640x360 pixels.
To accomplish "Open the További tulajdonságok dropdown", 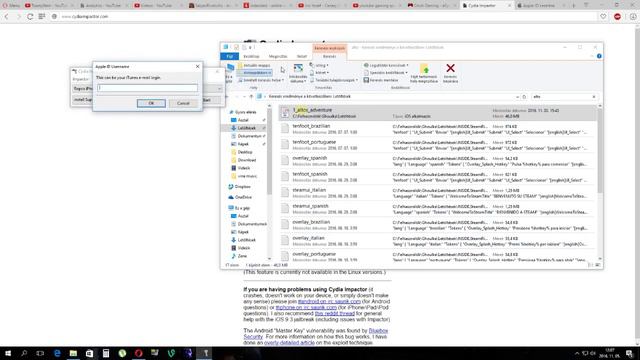I will [x=334, y=80].
